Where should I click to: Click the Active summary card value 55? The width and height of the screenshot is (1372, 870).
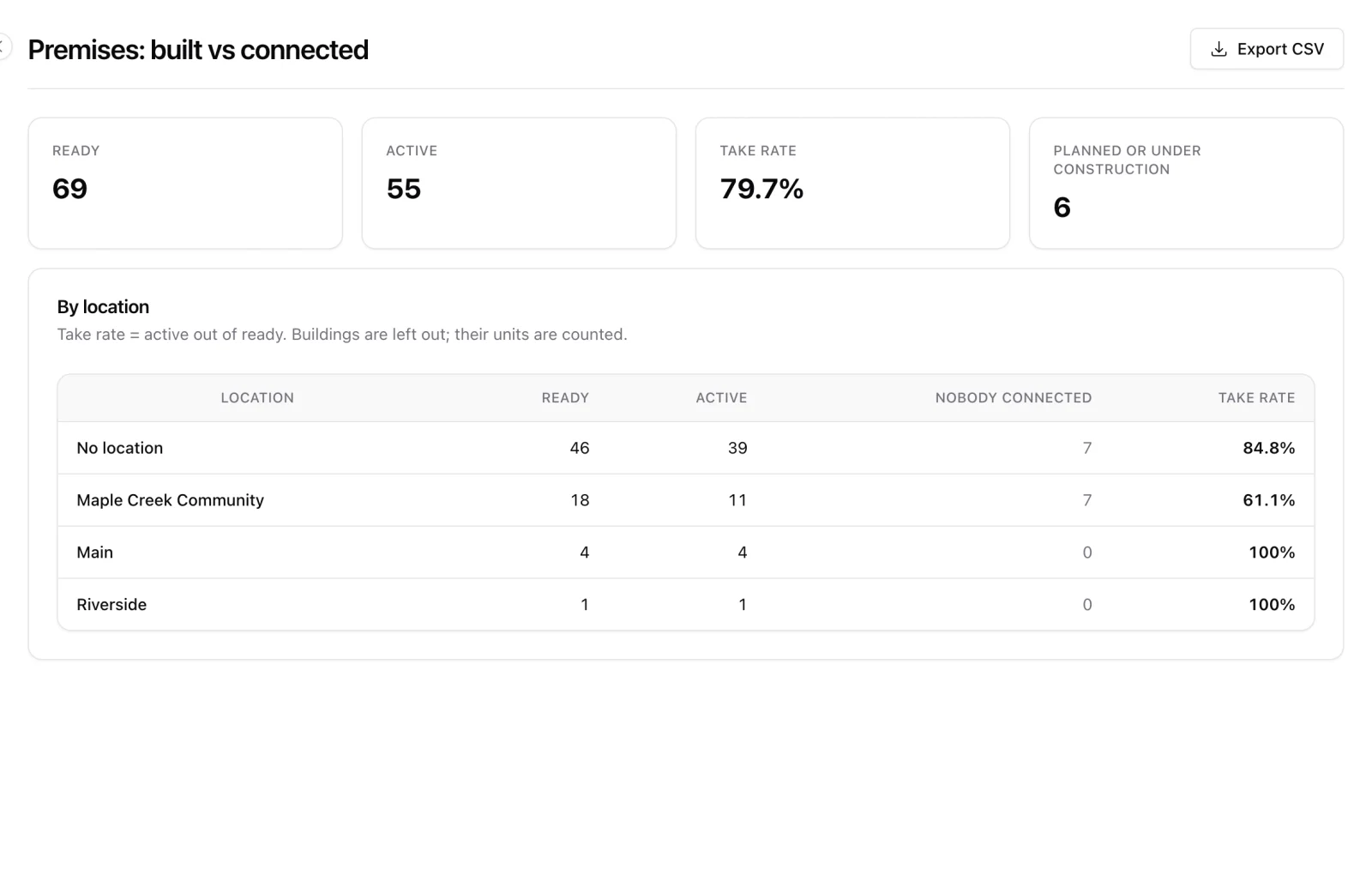point(404,189)
